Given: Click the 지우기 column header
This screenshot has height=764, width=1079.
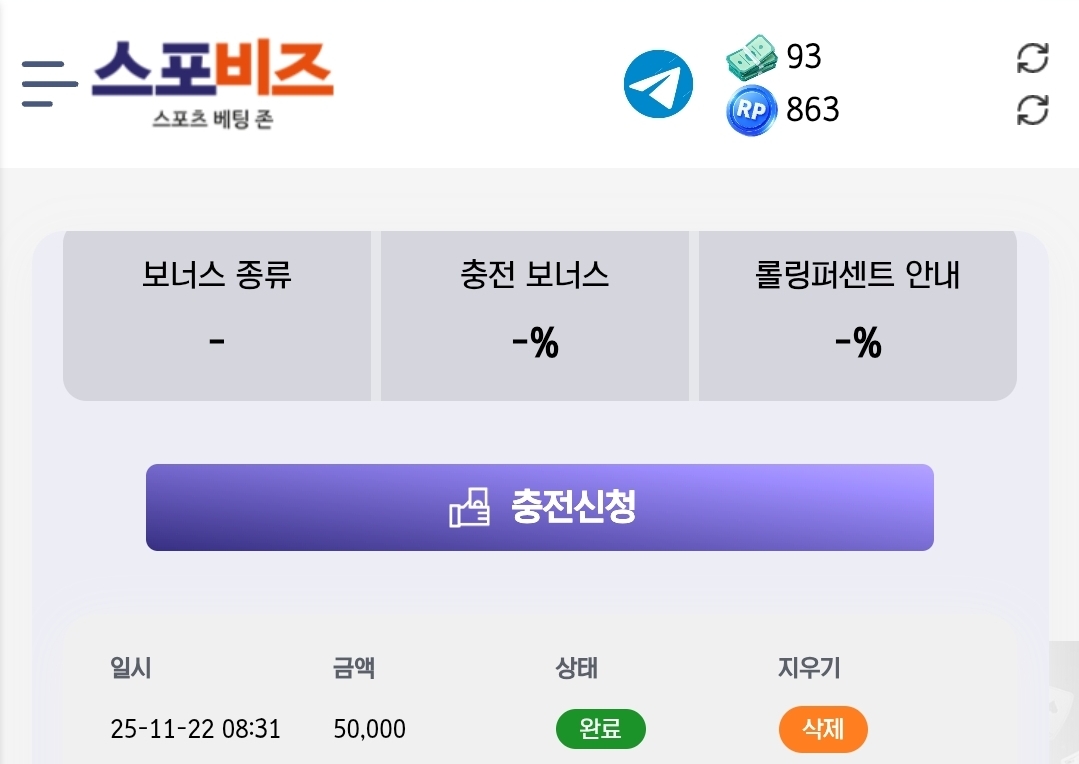Looking at the screenshot, I should coord(809,668).
